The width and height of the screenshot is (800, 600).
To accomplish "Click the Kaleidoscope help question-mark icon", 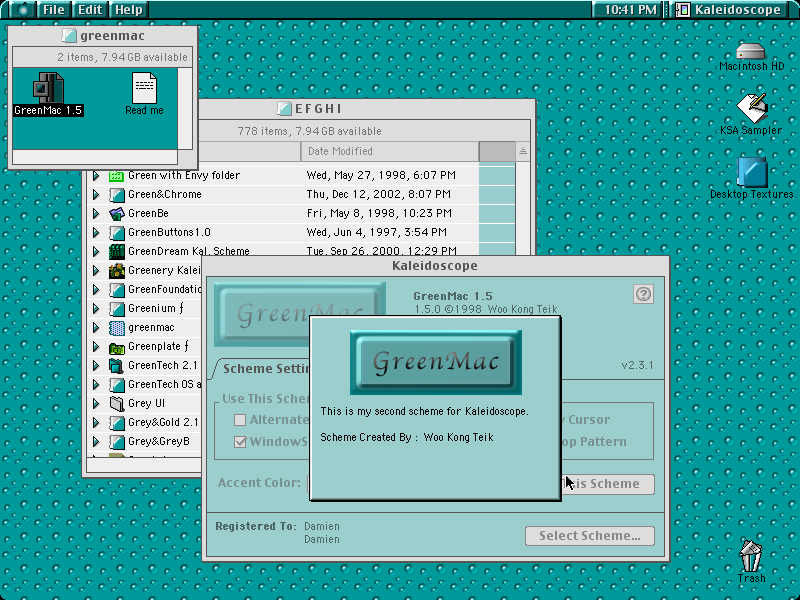I will click(643, 294).
